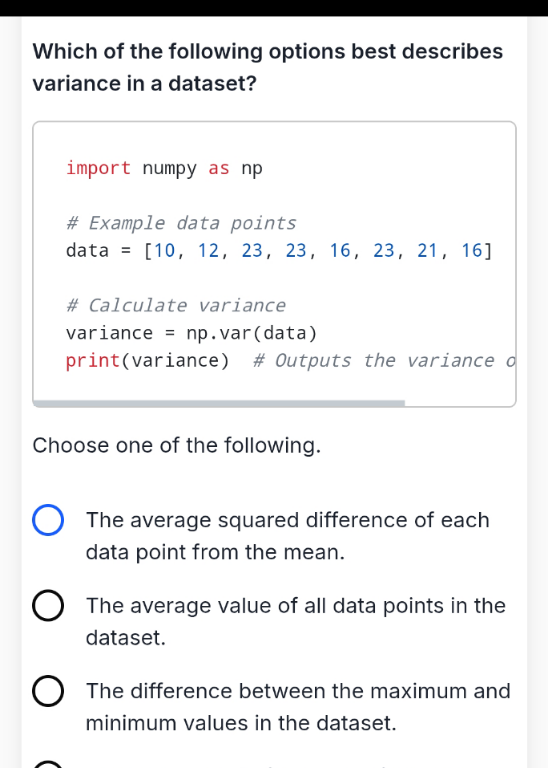Click the text "data point from the mean."
Image resolution: width=548 pixels, height=768 pixels.
click(x=215, y=552)
